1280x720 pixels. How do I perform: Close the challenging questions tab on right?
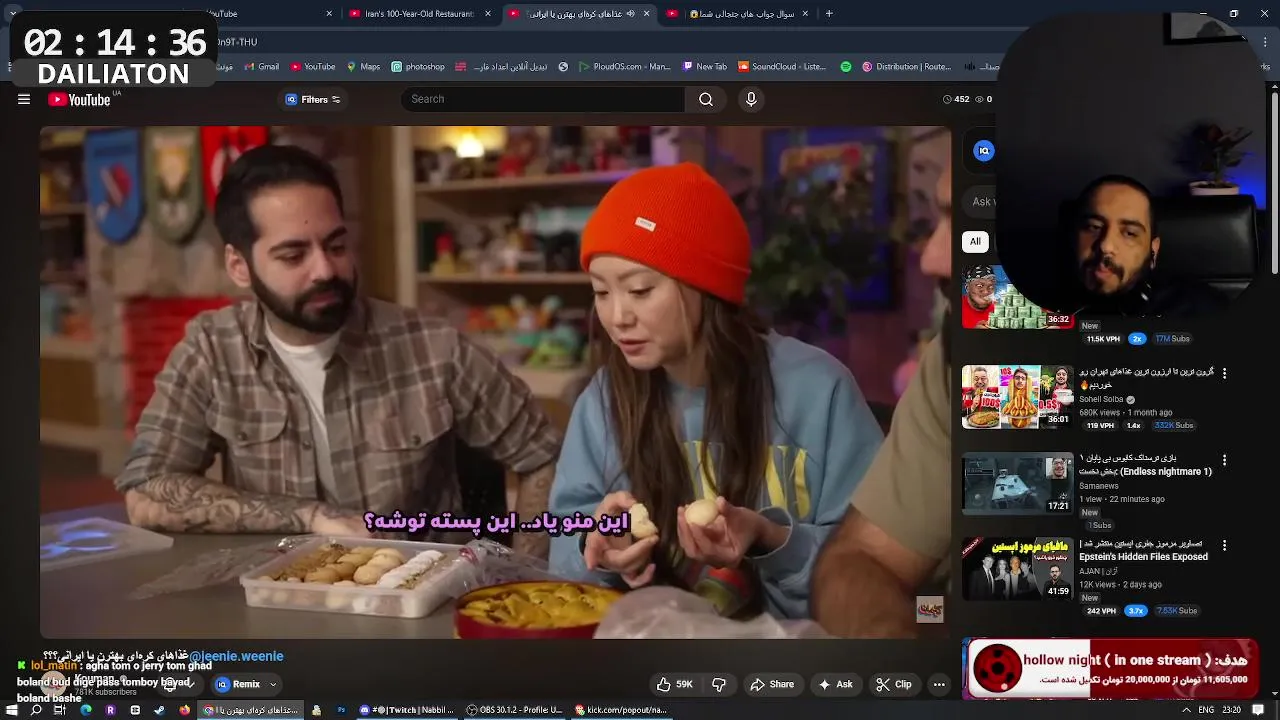pos(806,14)
